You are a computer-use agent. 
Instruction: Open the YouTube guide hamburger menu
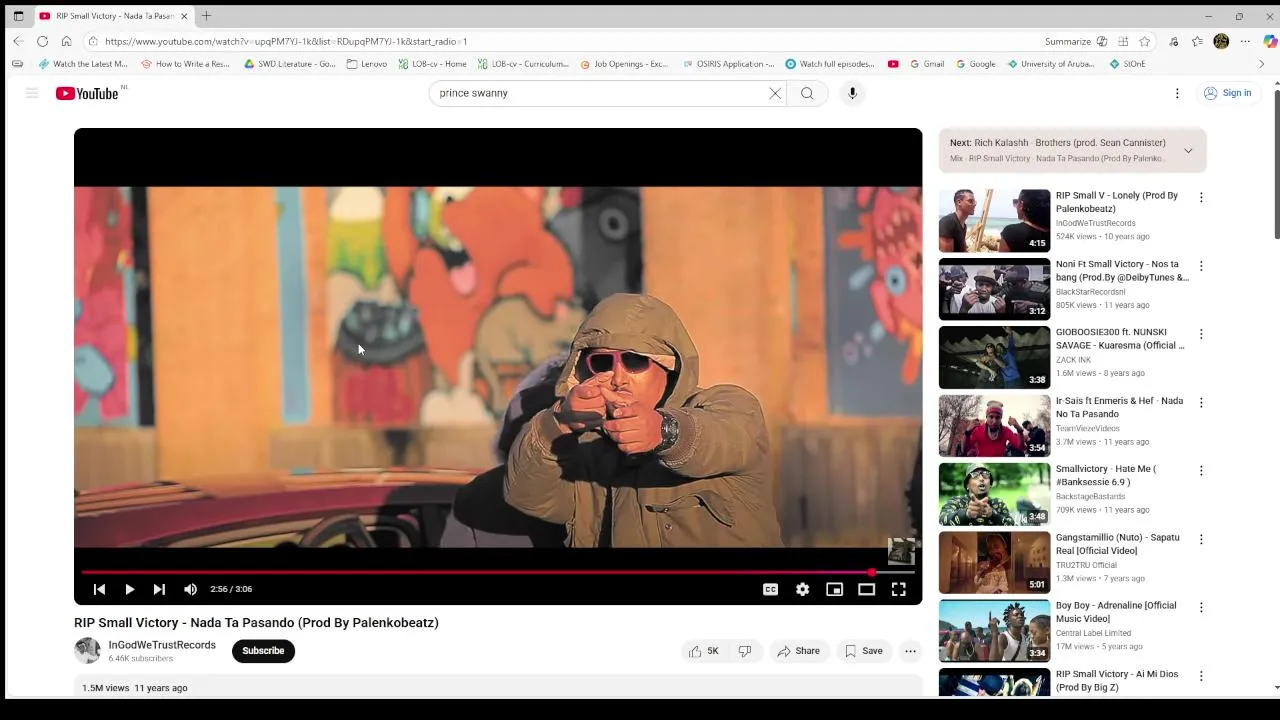(x=32, y=93)
